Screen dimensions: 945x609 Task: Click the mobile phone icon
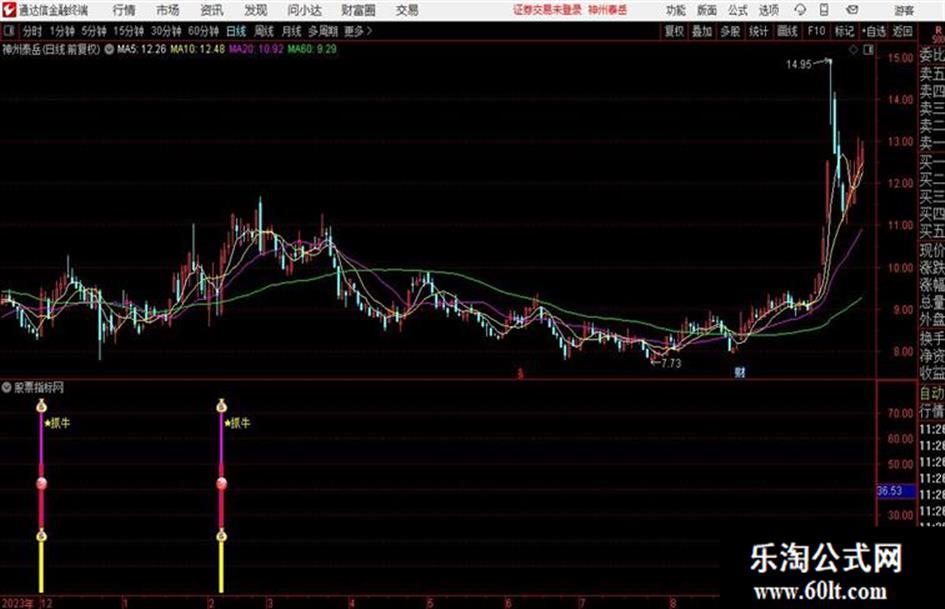824,10
